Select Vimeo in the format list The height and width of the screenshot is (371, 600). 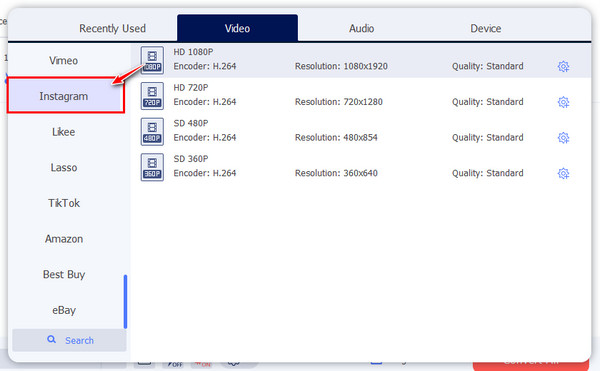(64, 60)
